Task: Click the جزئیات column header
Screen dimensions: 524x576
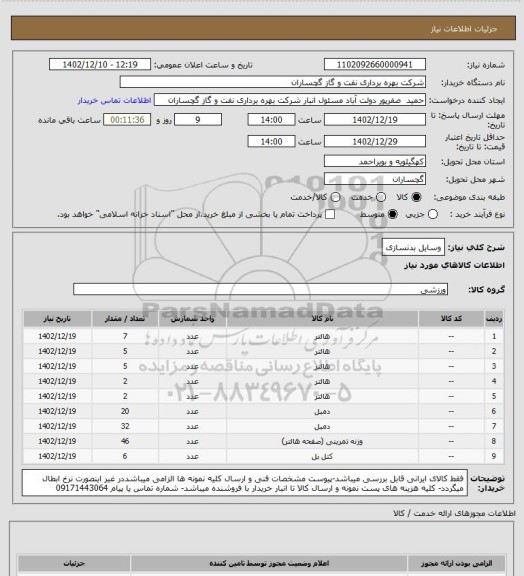Action: (74, 563)
